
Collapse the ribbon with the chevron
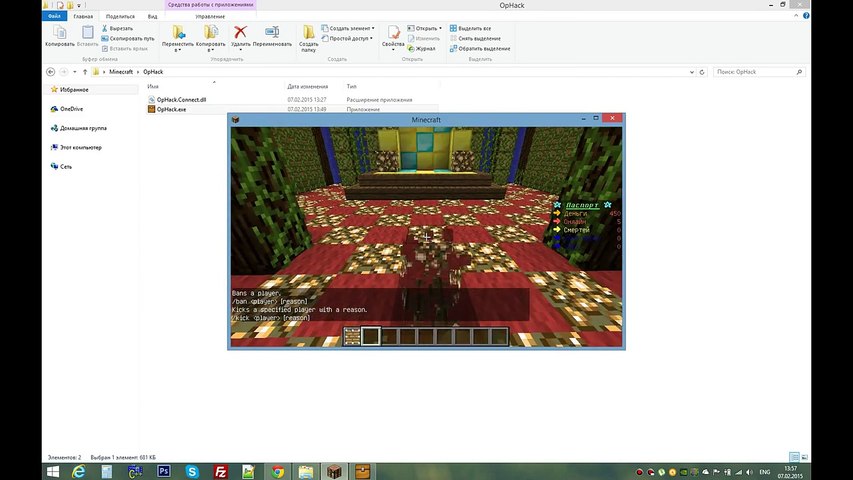[x=796, y=16]
